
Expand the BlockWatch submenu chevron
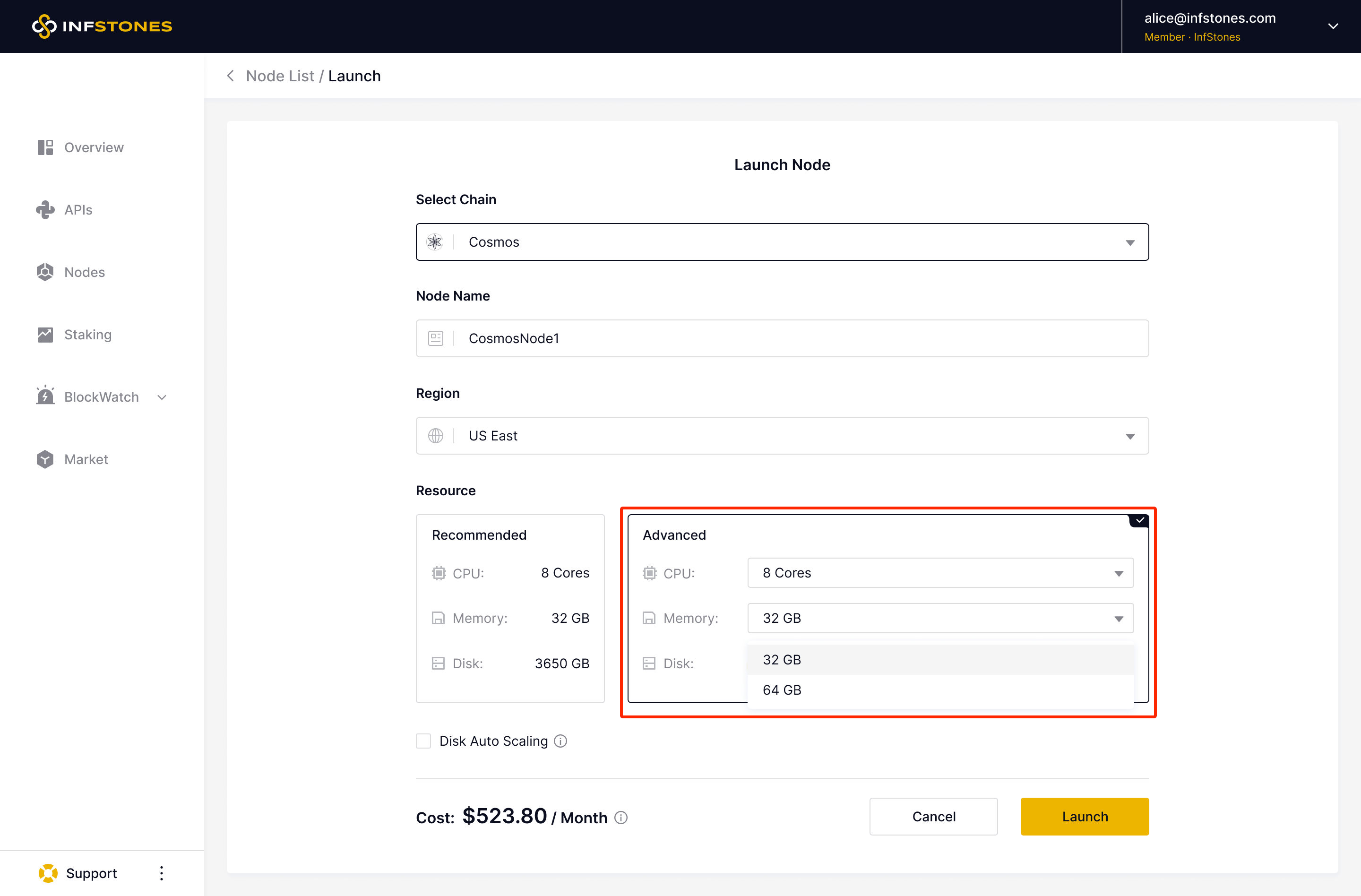(162, 397)
